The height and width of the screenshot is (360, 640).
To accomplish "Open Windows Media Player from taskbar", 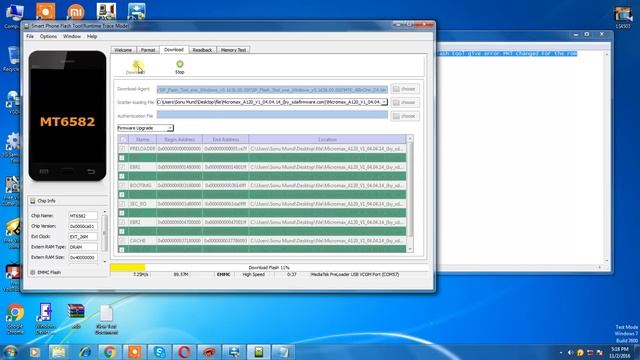I will 35,352.
